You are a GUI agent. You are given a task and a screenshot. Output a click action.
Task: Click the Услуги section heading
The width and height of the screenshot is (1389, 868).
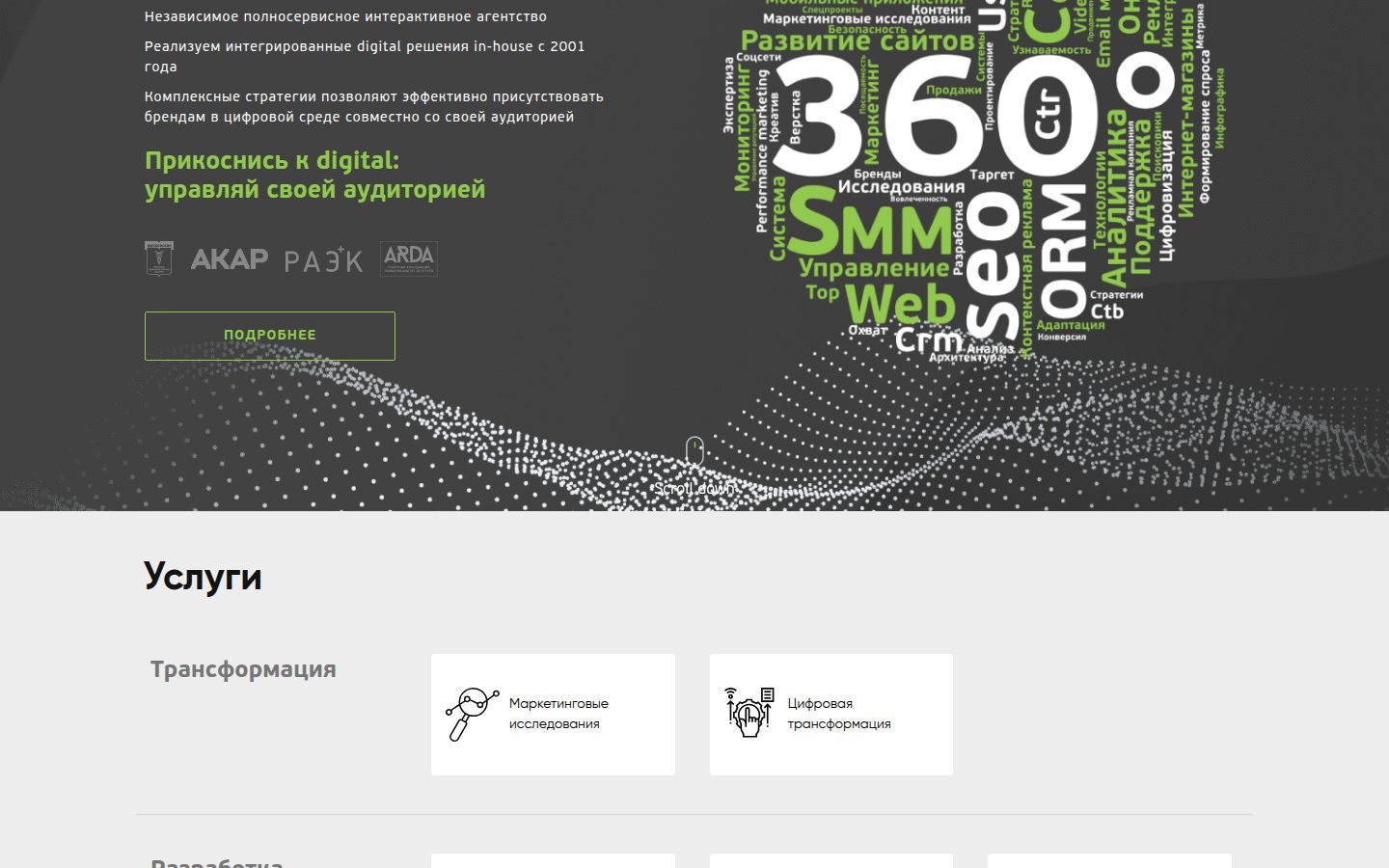click(x=203, y=576)
